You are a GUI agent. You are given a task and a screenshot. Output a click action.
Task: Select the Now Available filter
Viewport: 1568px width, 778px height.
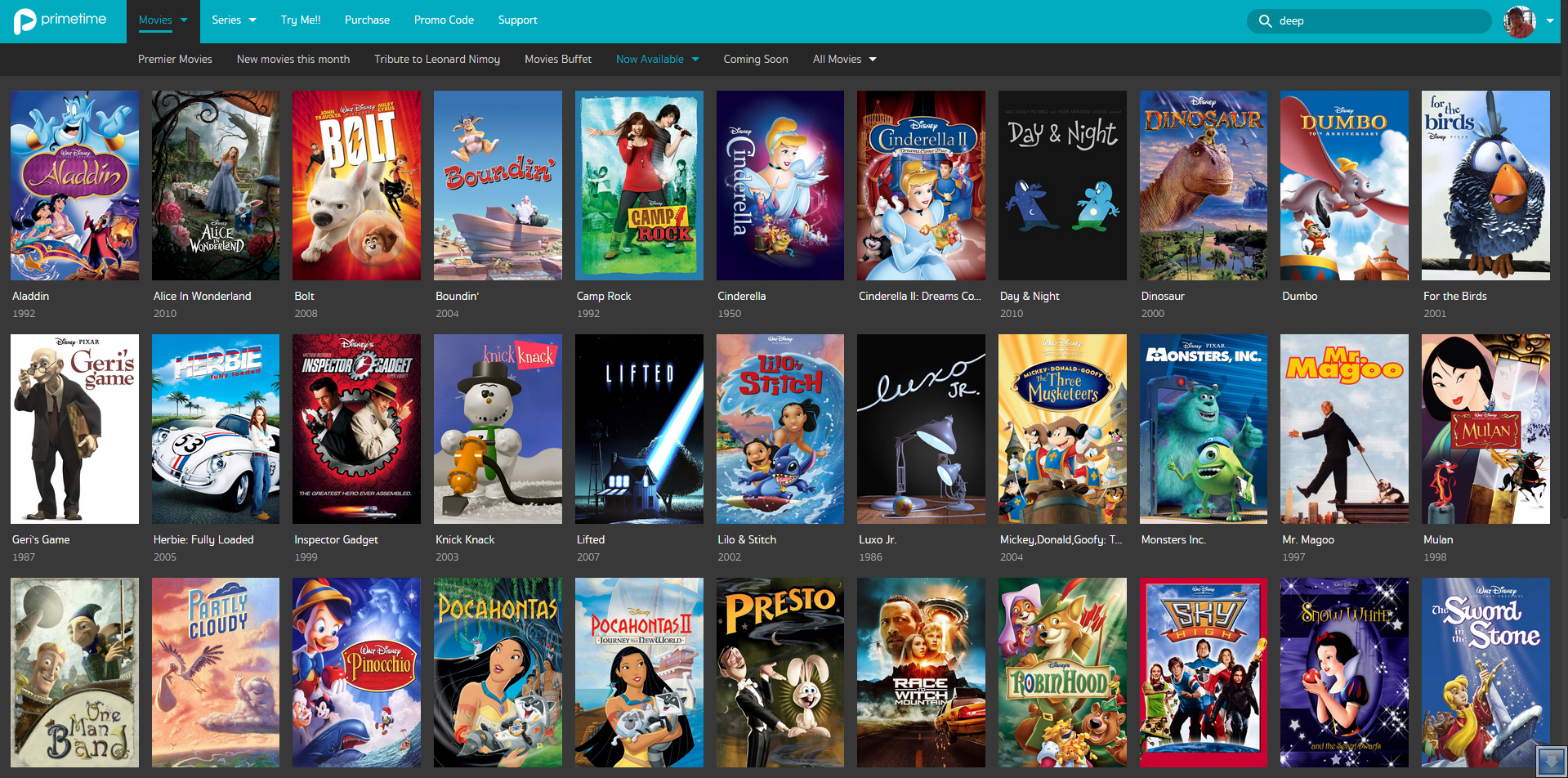(x=650, y=60)
